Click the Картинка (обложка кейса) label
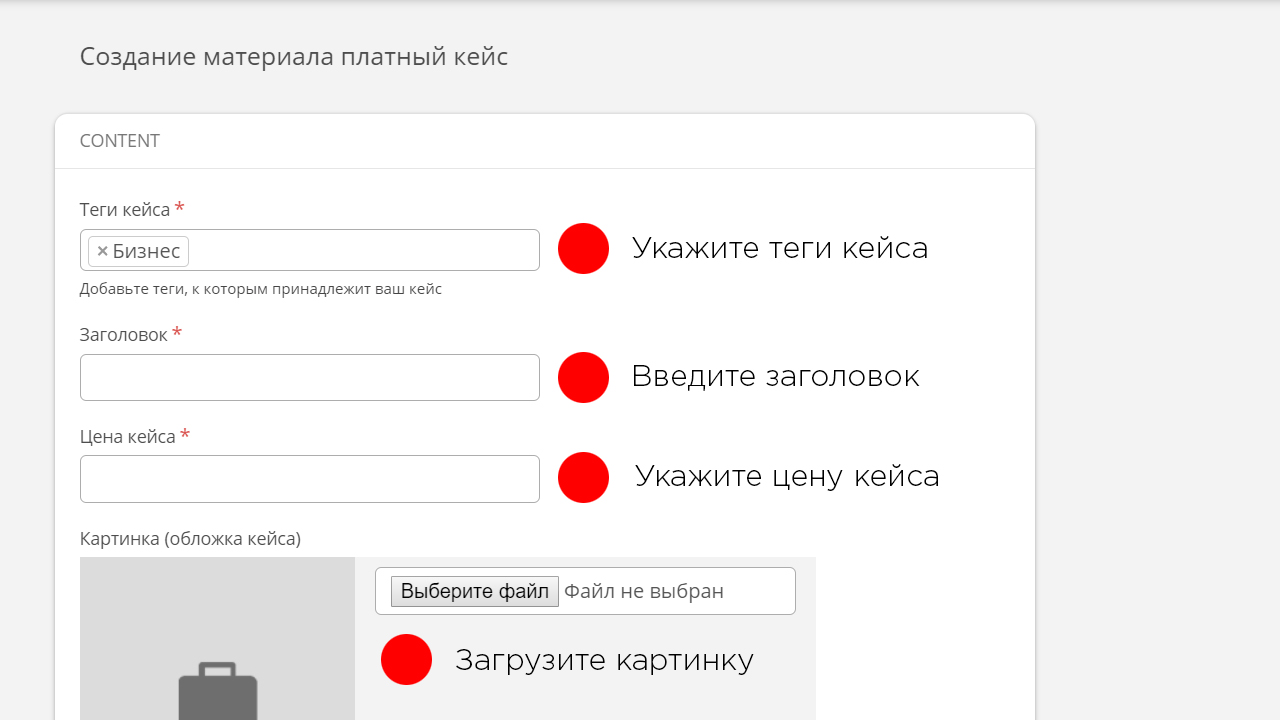This screenshot has height=720, width=1280. coord(190,539)
